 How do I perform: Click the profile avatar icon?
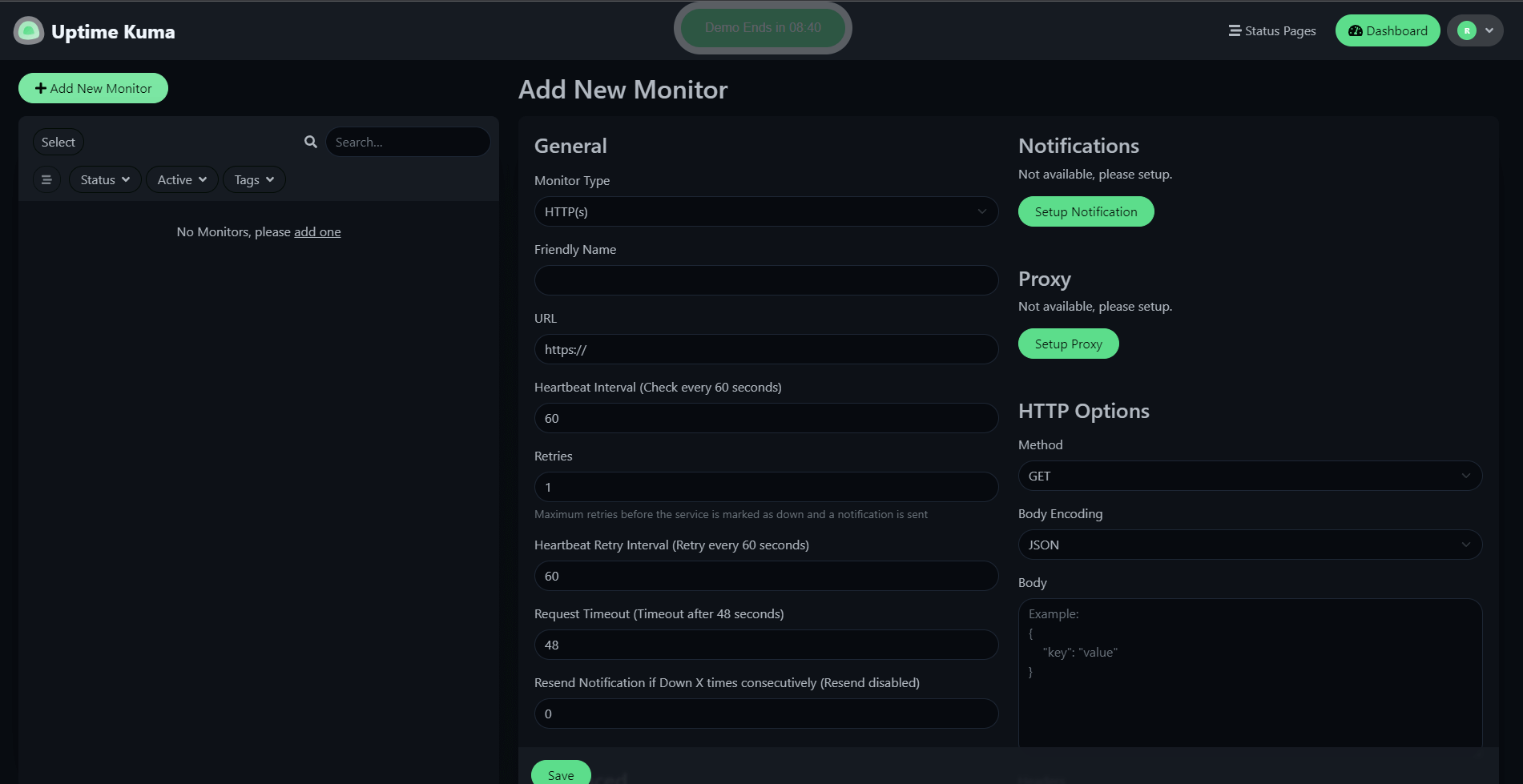point(1467,31)
